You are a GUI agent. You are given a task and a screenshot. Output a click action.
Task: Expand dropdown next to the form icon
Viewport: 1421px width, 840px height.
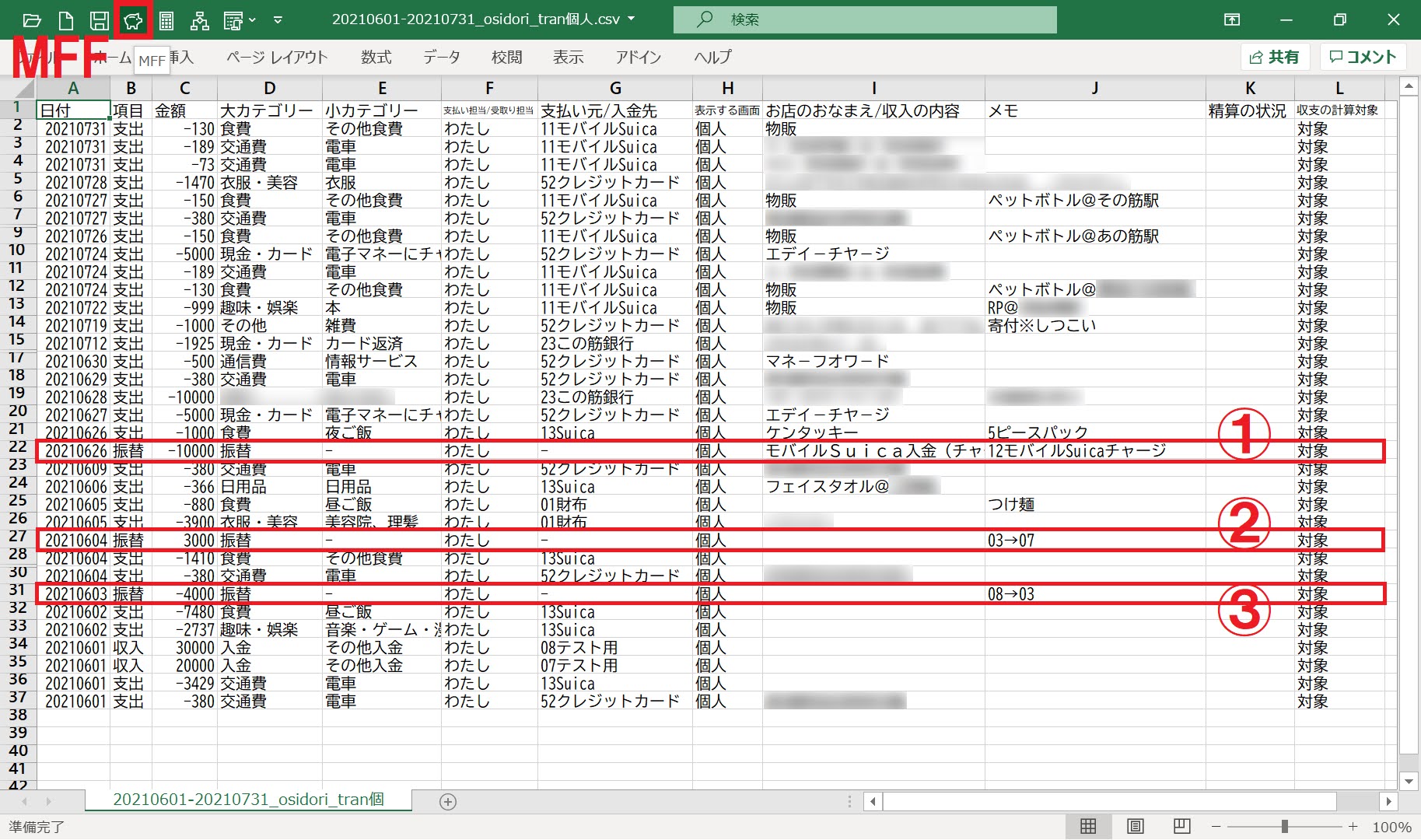tap(252, 20)
